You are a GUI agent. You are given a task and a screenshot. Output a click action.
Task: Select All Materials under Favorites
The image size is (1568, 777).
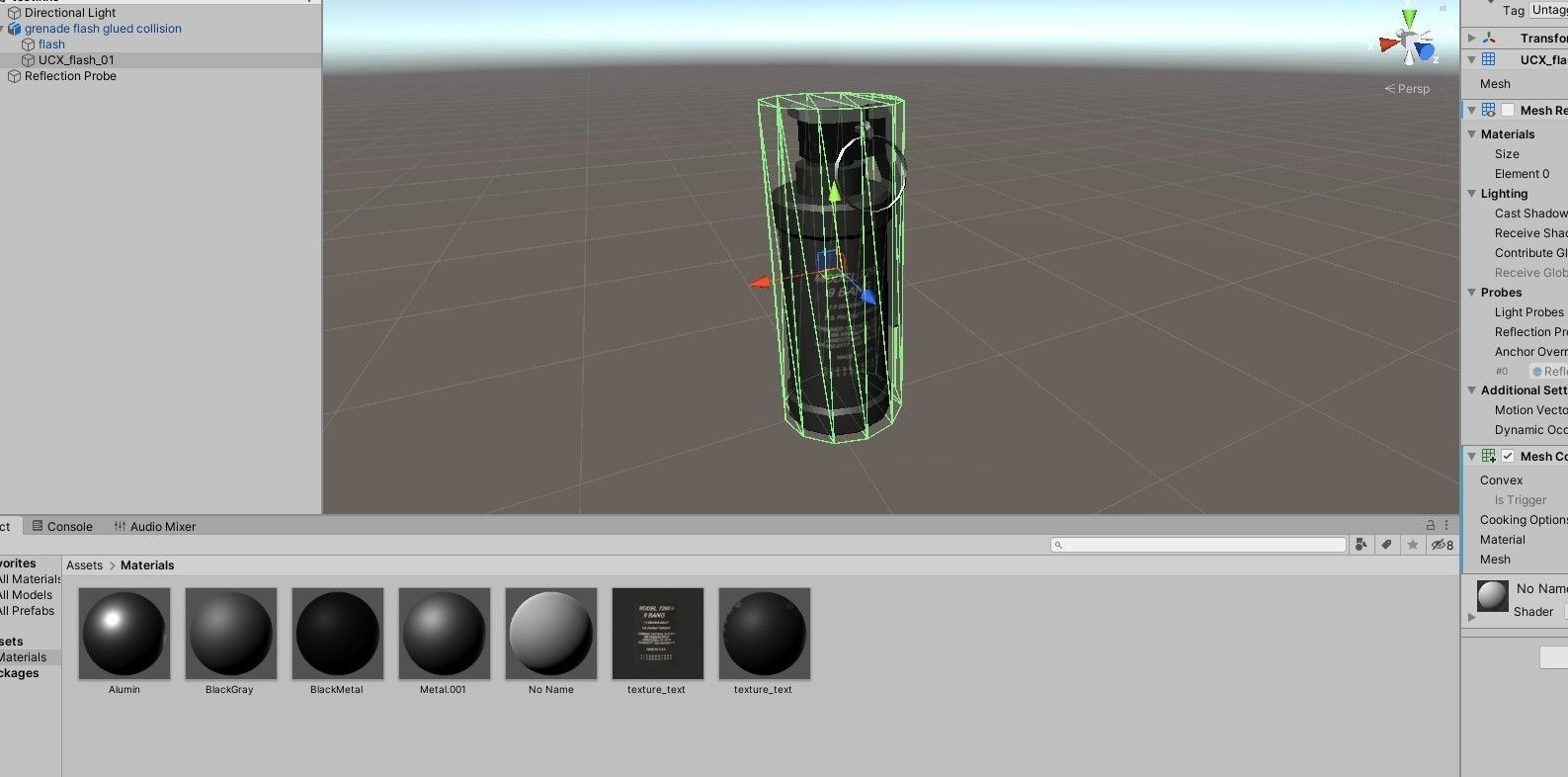click(30, 579)
